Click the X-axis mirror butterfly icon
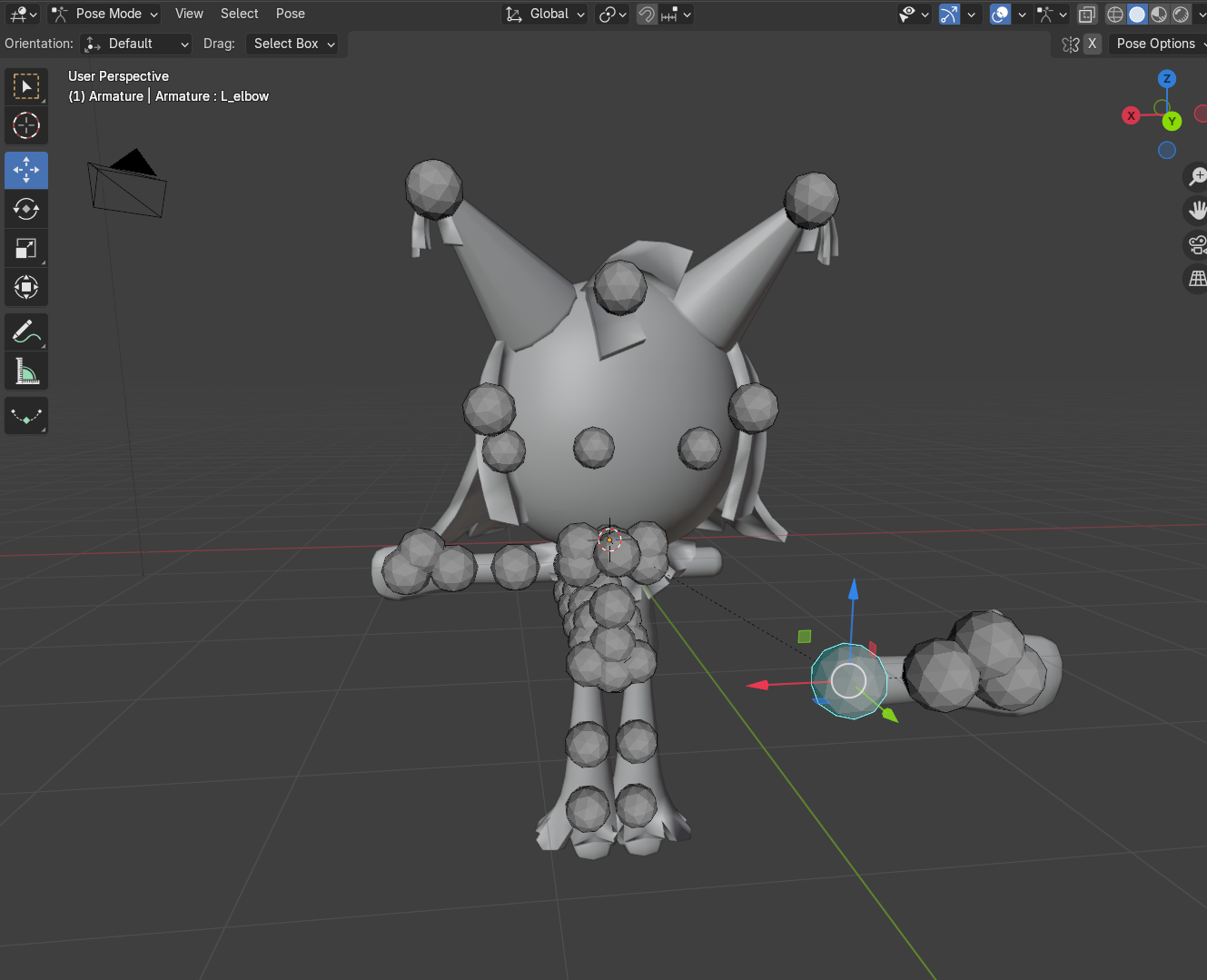1207x980 pixels. point(1071,44)
